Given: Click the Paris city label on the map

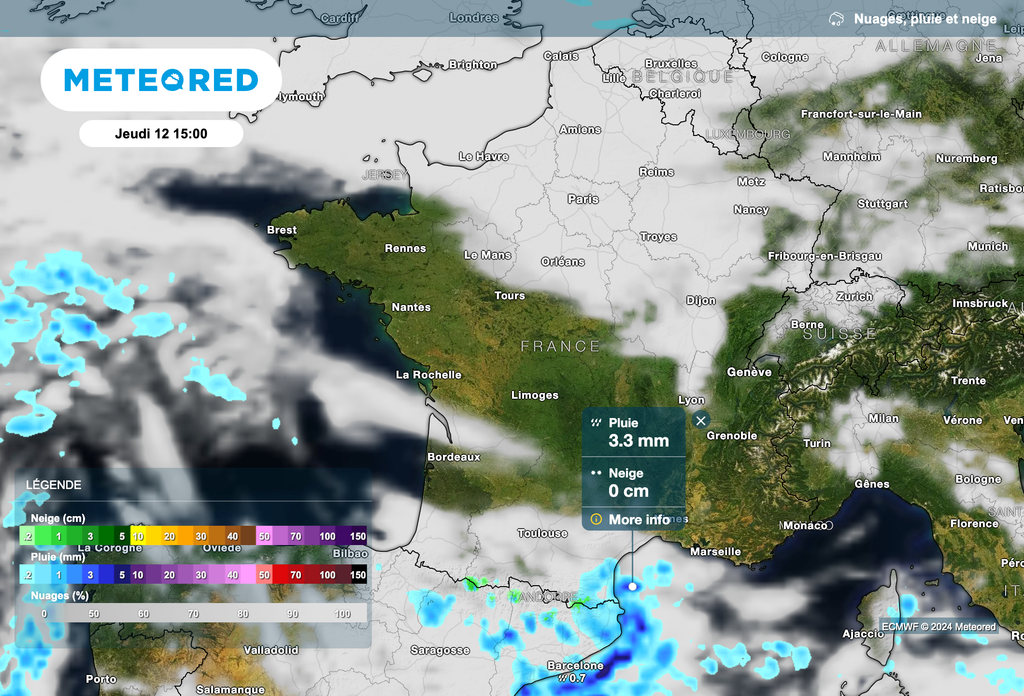Looking at the screenshot, I should (583, 199).
